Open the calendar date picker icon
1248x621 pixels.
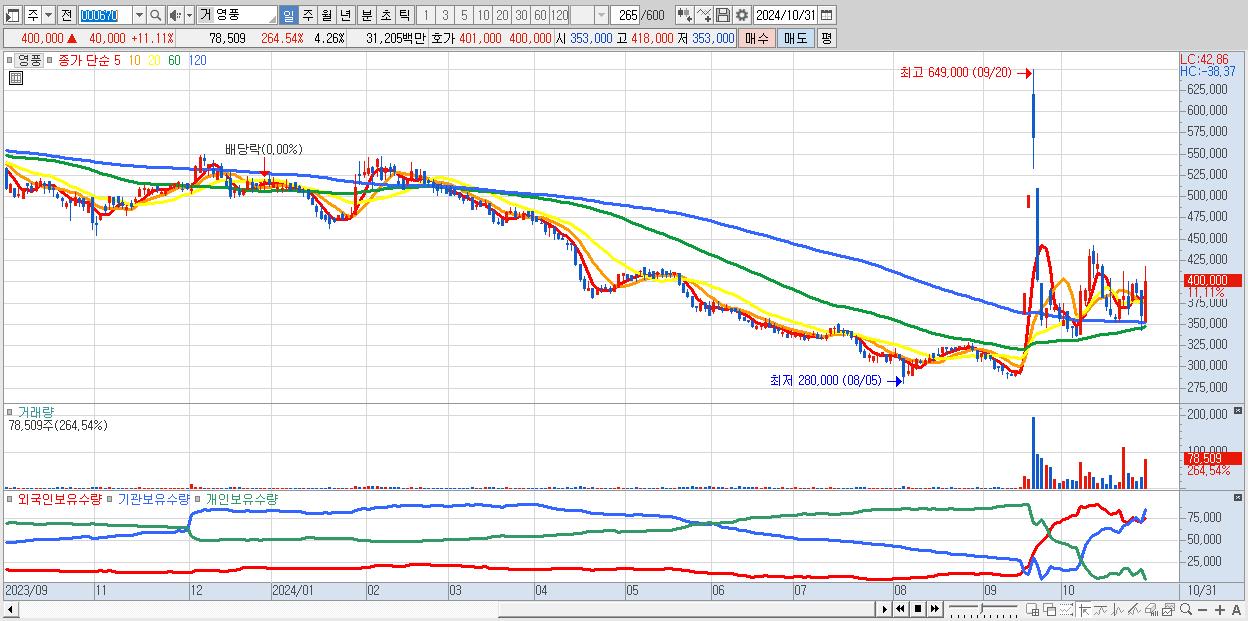pyautogui.click(x=827, y=15)
